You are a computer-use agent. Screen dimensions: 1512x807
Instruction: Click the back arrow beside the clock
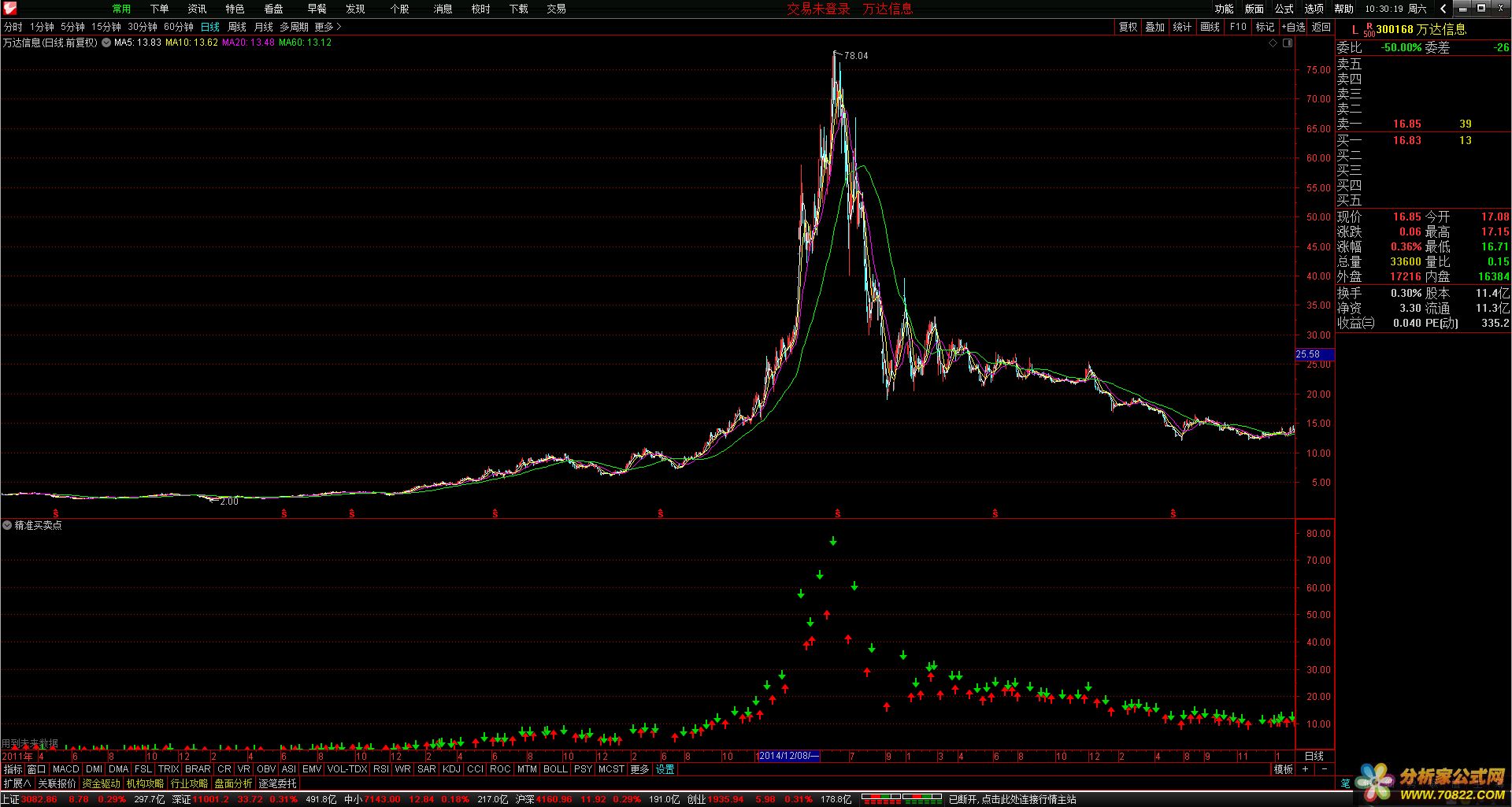point(1443,9)
